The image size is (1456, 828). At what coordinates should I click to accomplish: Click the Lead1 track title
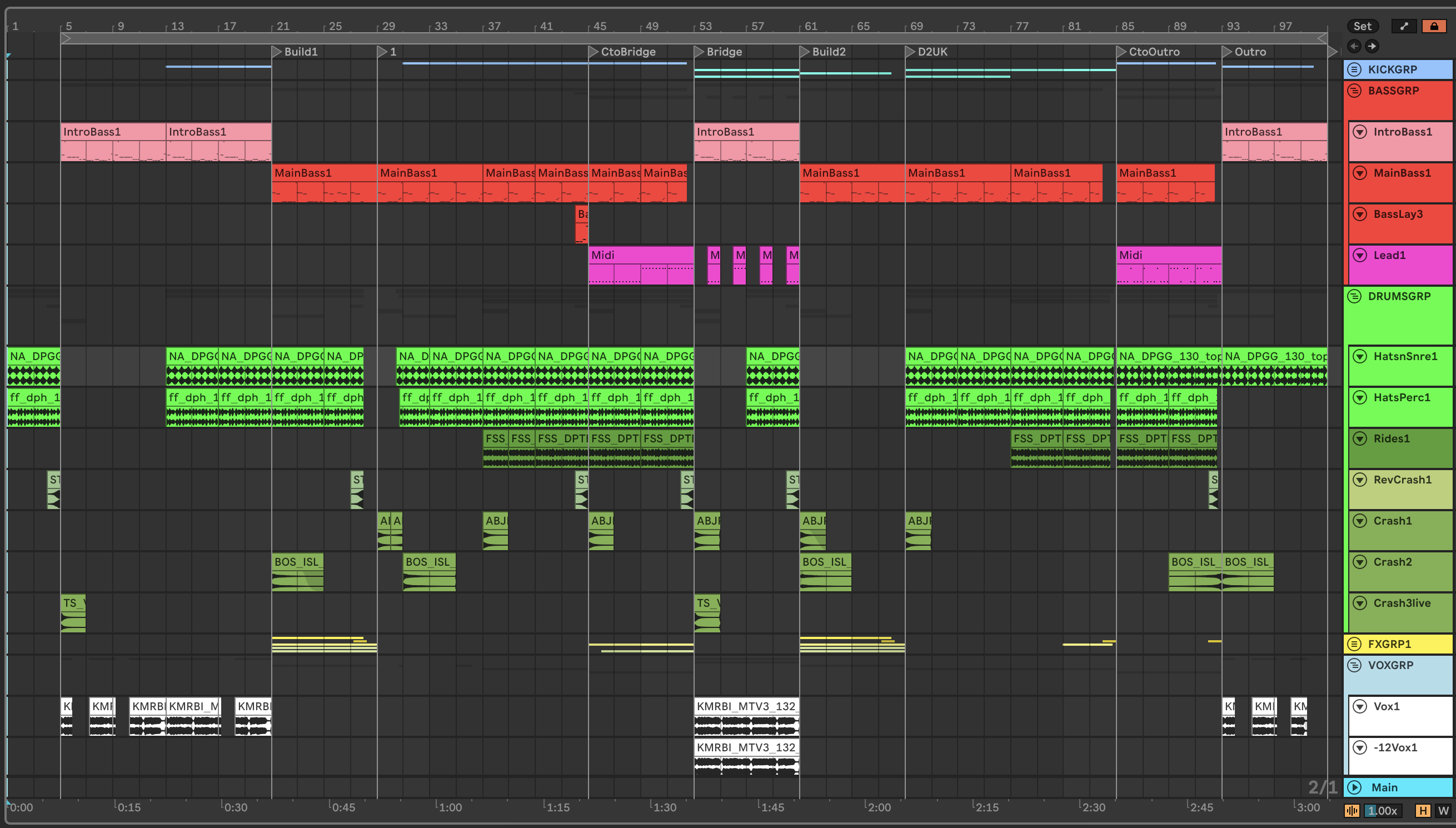click(x=1389, y=255)
